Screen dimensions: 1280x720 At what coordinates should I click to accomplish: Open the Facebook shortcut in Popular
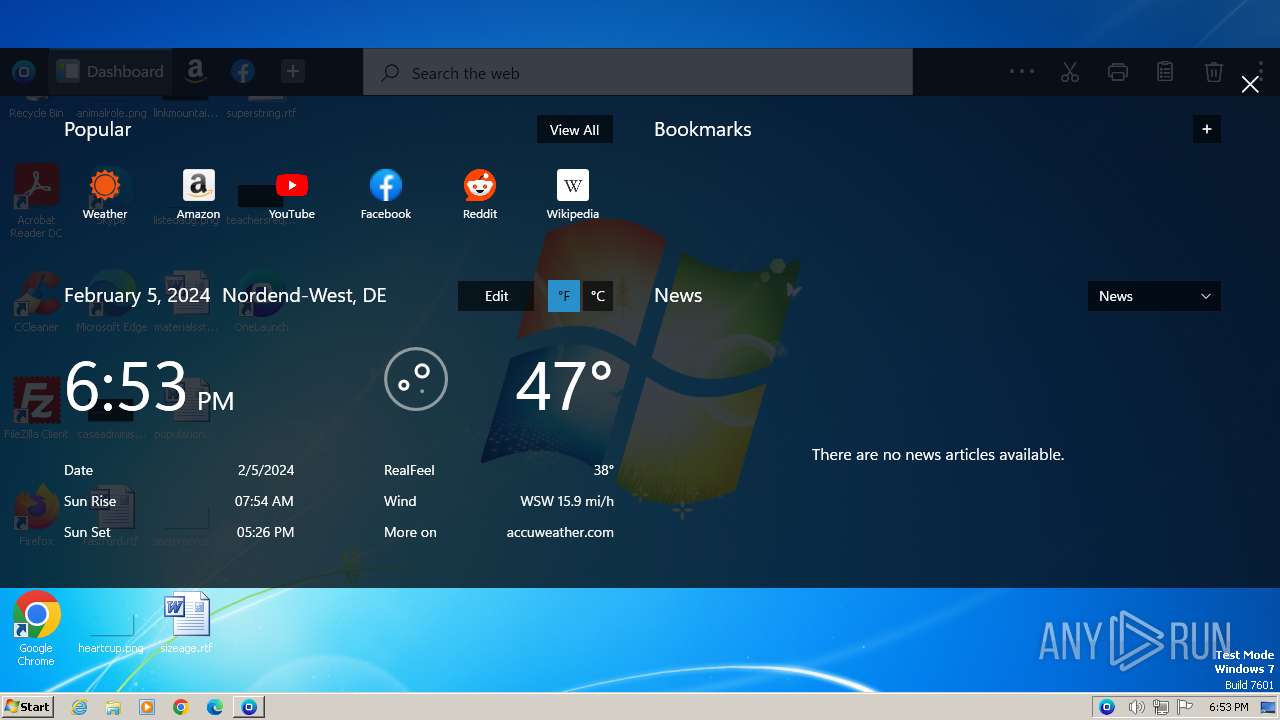coord(386,195)
